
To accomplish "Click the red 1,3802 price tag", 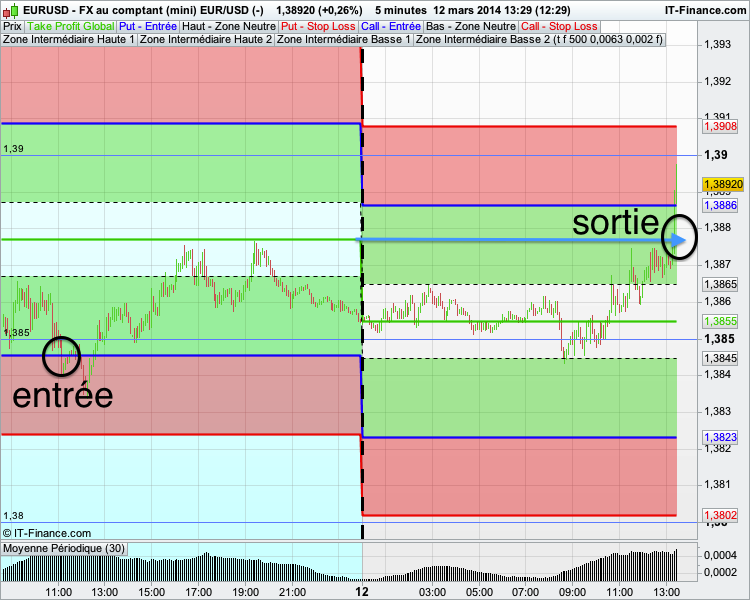I will (x=721, y=515).
